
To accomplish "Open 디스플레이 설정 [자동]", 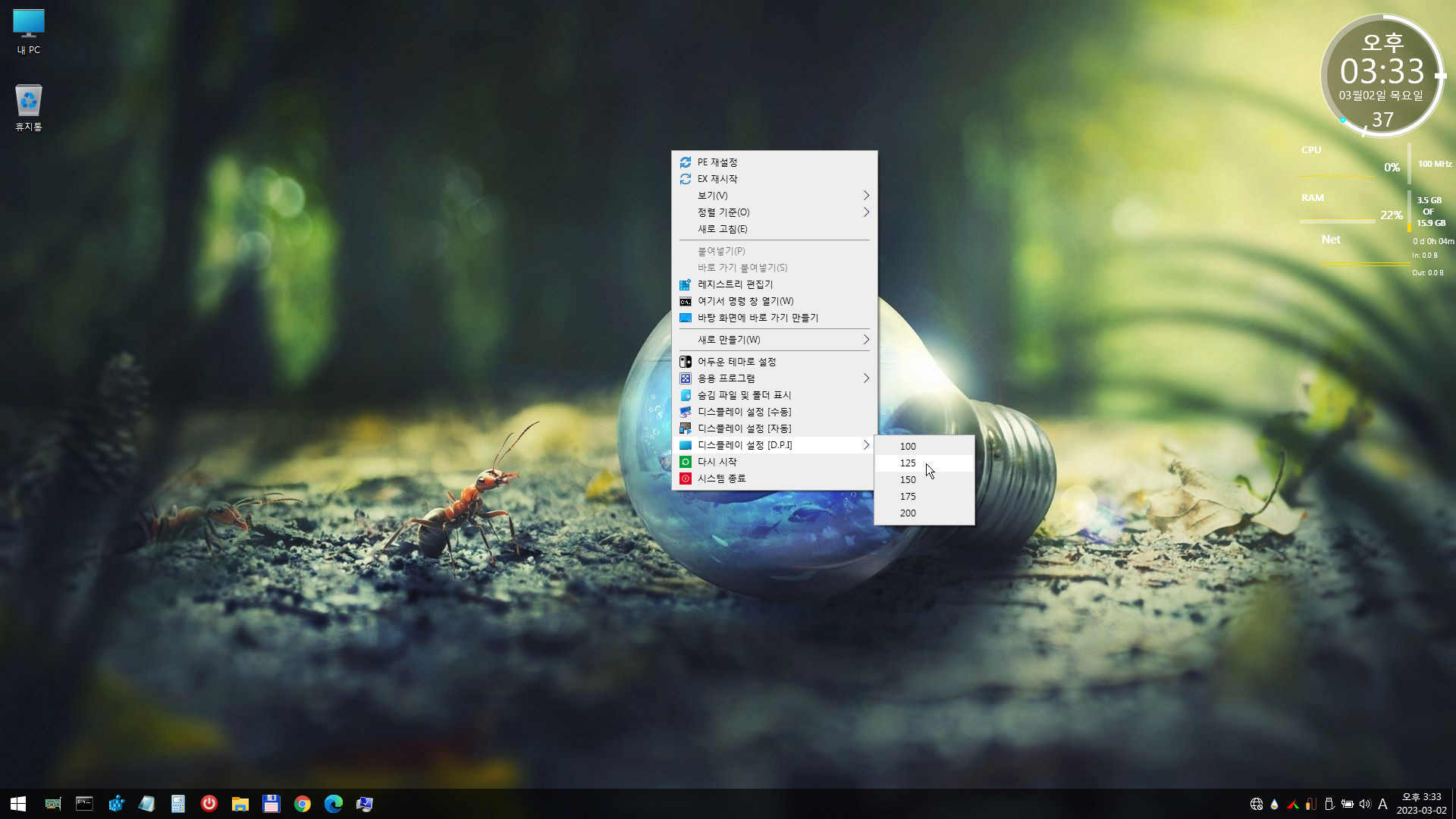I will [774, 428].
